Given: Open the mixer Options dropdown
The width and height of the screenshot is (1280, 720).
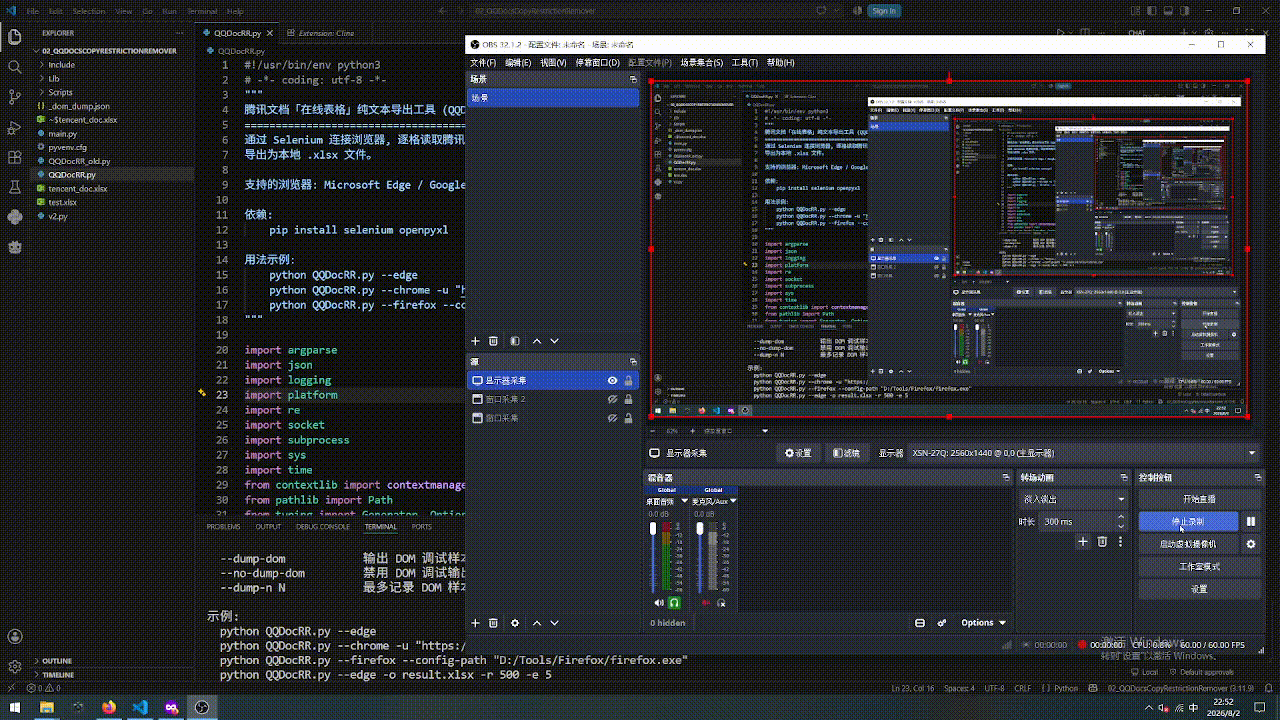Looking at the screenshot, I should (x=983, y=623).
